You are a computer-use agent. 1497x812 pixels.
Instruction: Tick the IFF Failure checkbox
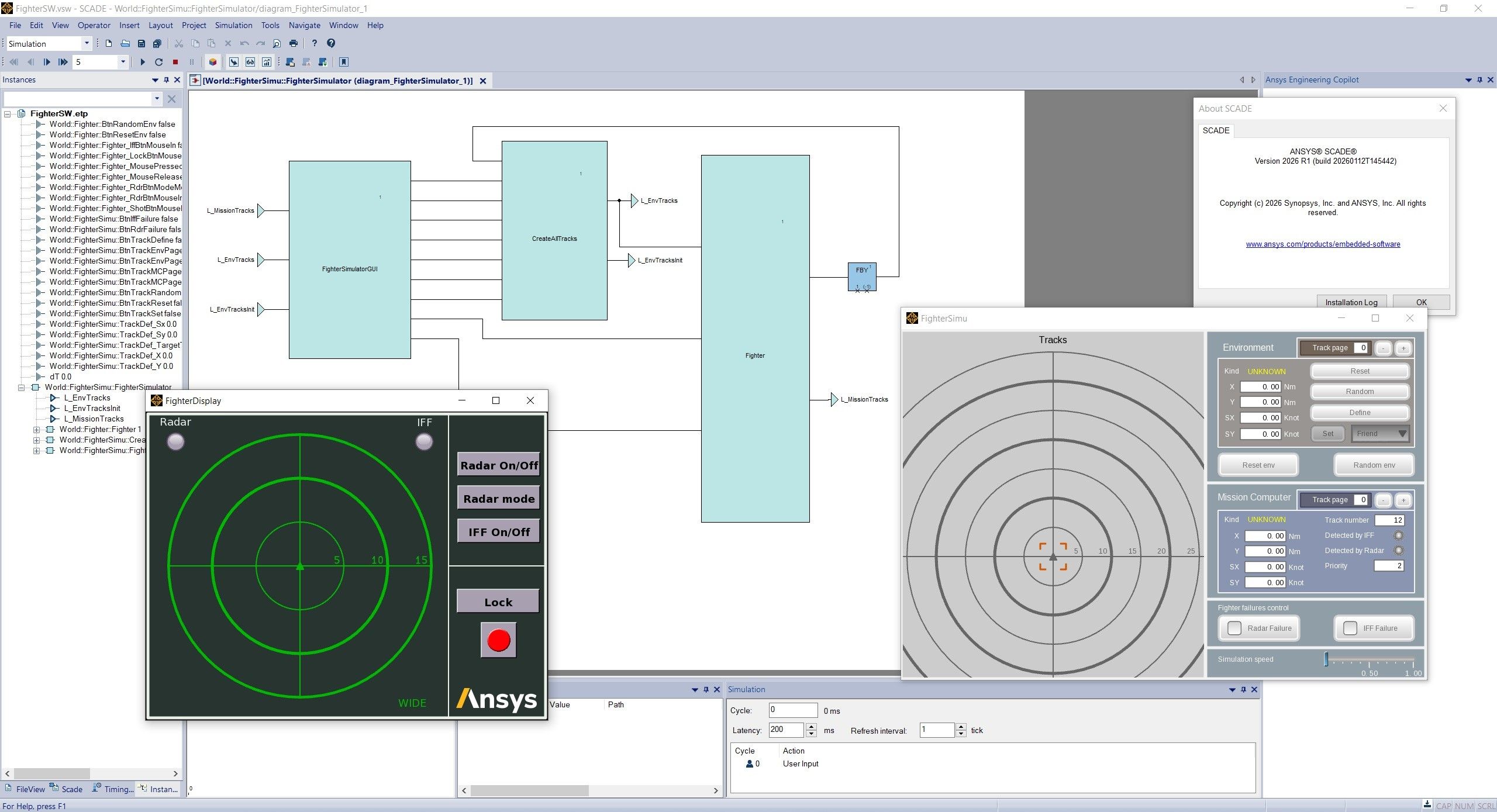(x=1350, y=628)
